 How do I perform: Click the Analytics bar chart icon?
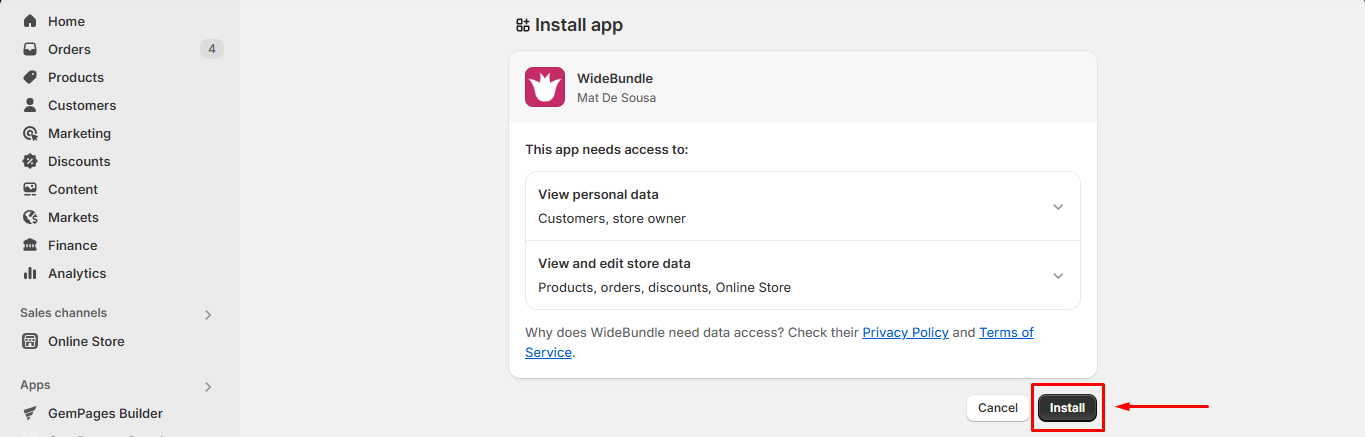click(x=30, y=273)
